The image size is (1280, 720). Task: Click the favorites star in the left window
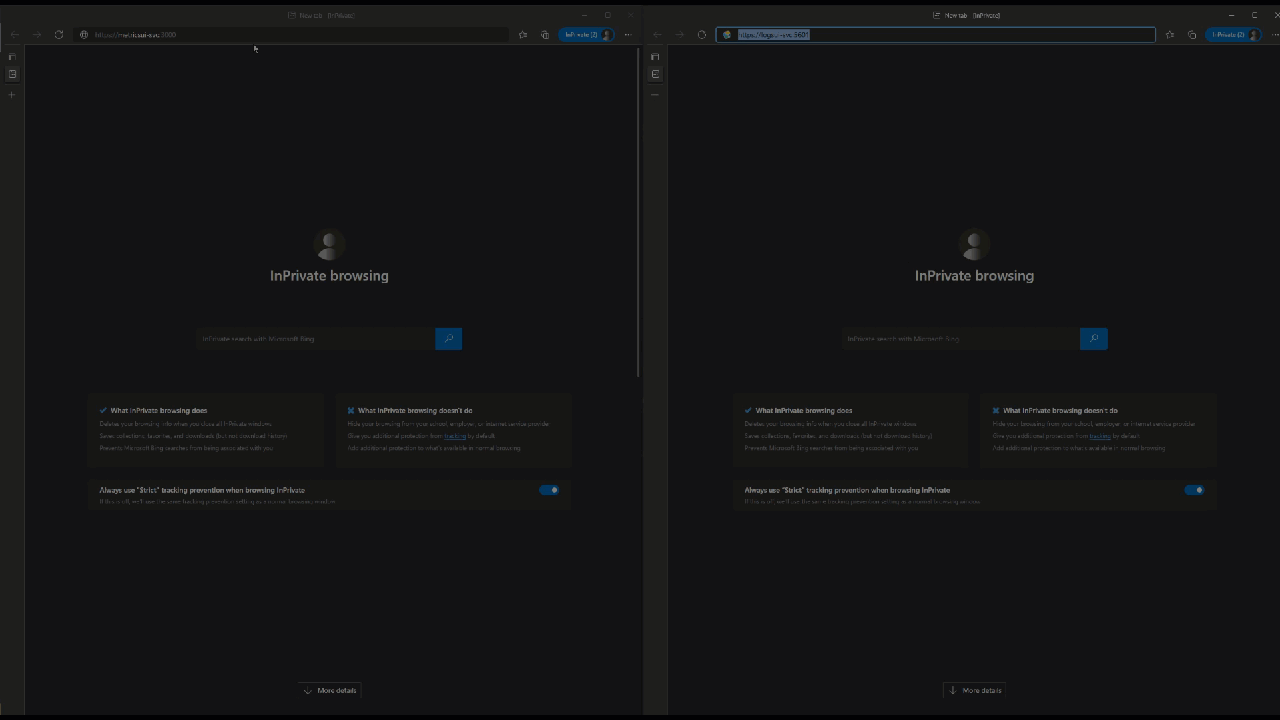pyautogui.click(x=523, y=35)
